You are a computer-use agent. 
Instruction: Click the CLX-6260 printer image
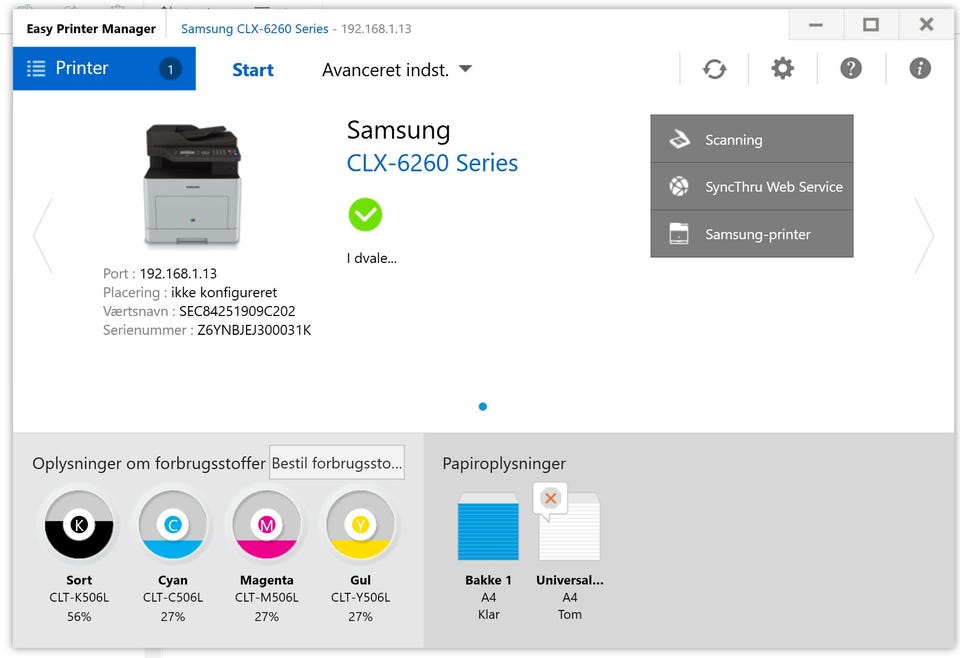[x=193, y=184]
